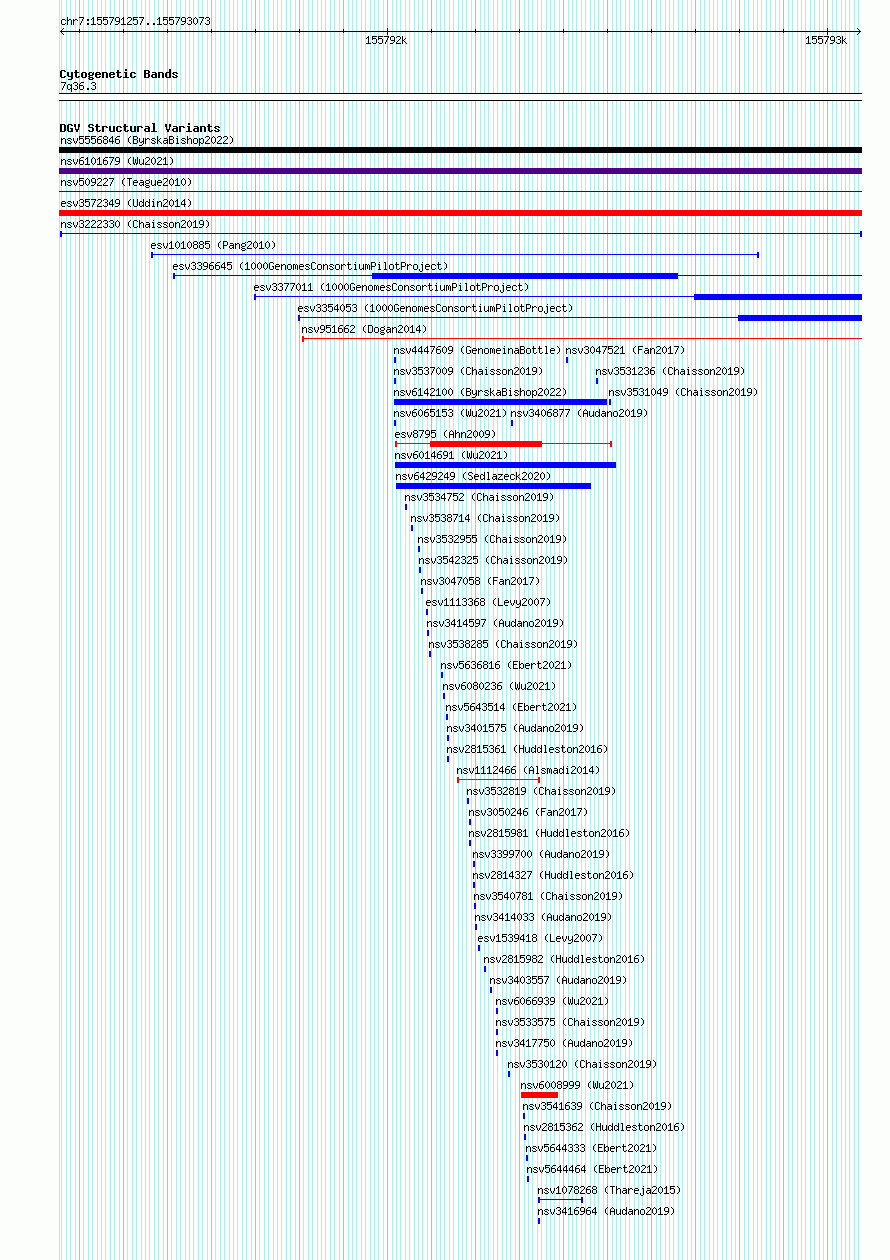The image size is (890, 1260).
Task: Select nsv3399700 (Audano2019) label
Action: [541, 855]
